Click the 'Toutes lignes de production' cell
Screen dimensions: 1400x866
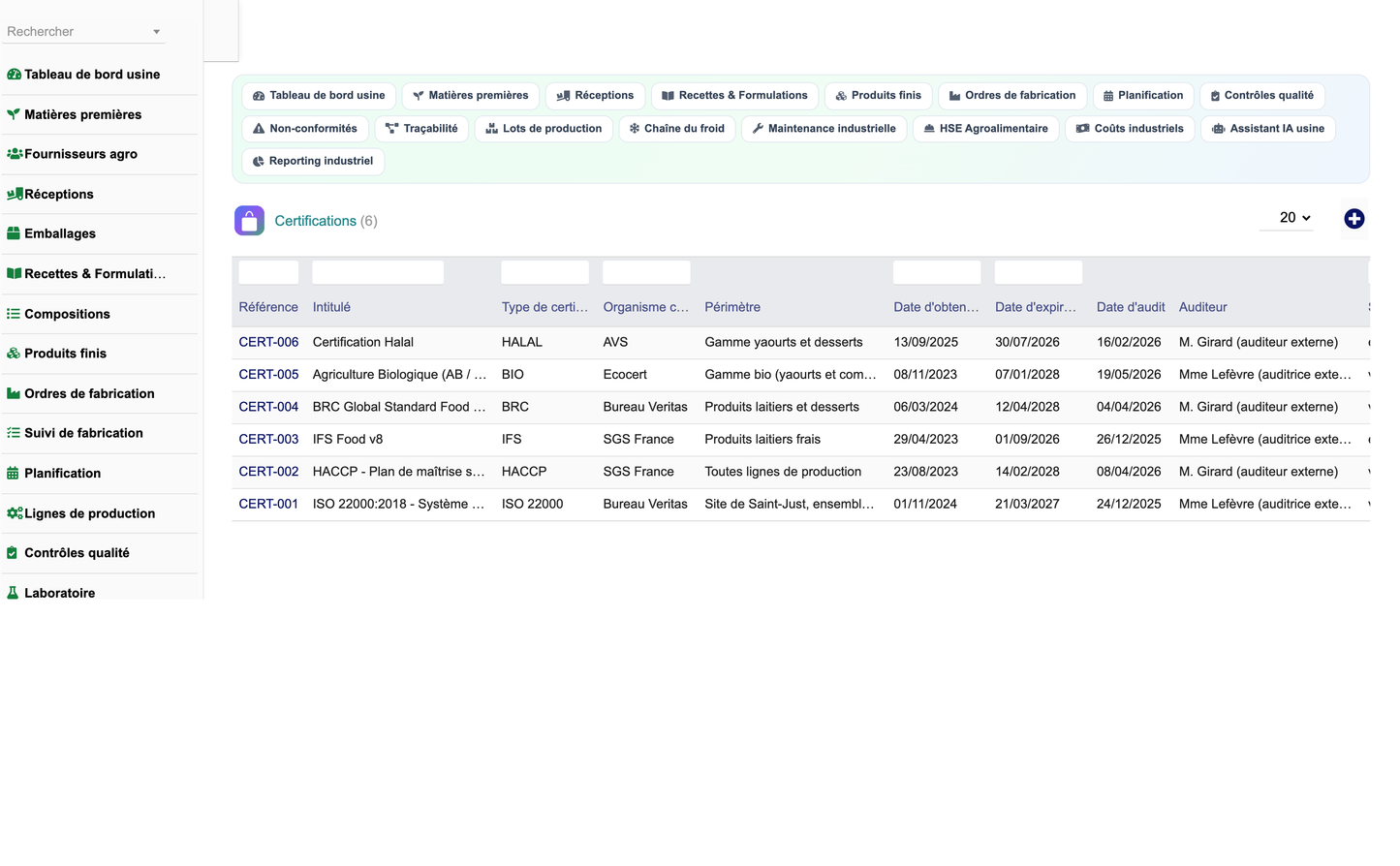[x=783, y=472]
